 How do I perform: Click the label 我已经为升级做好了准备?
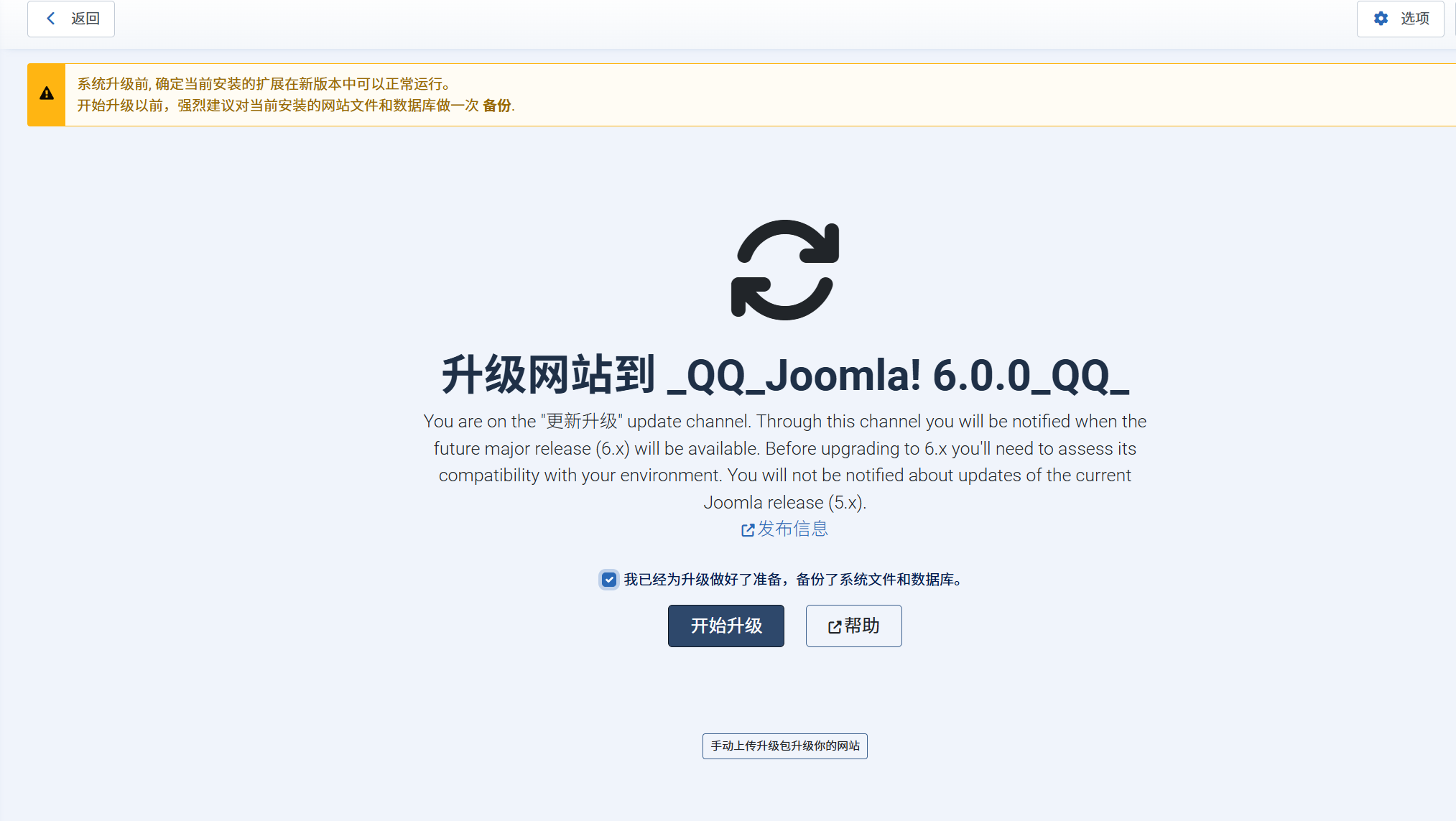coord(703,580)
